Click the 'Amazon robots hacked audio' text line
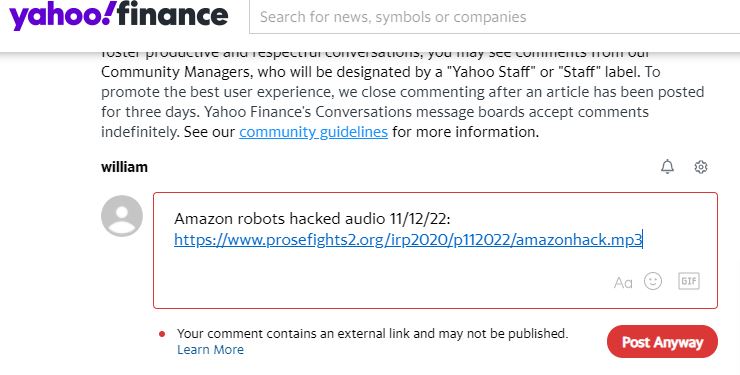This screenshot has width=740, height=375. point(312,219)
